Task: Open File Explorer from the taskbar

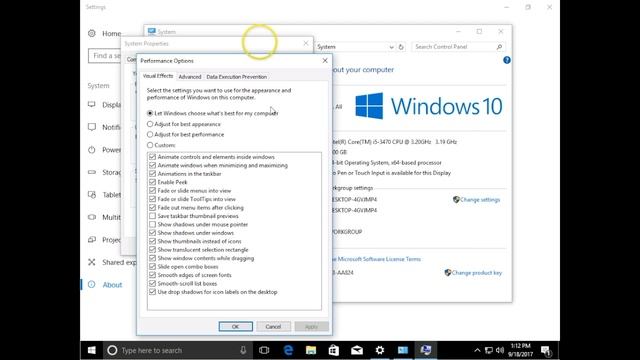Action: 311,350
